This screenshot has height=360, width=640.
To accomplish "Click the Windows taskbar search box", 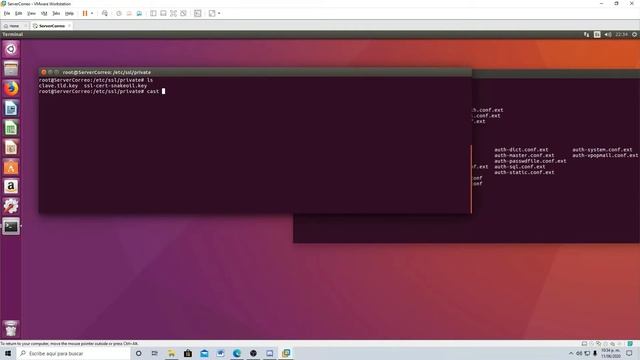I will coord(73,353).
